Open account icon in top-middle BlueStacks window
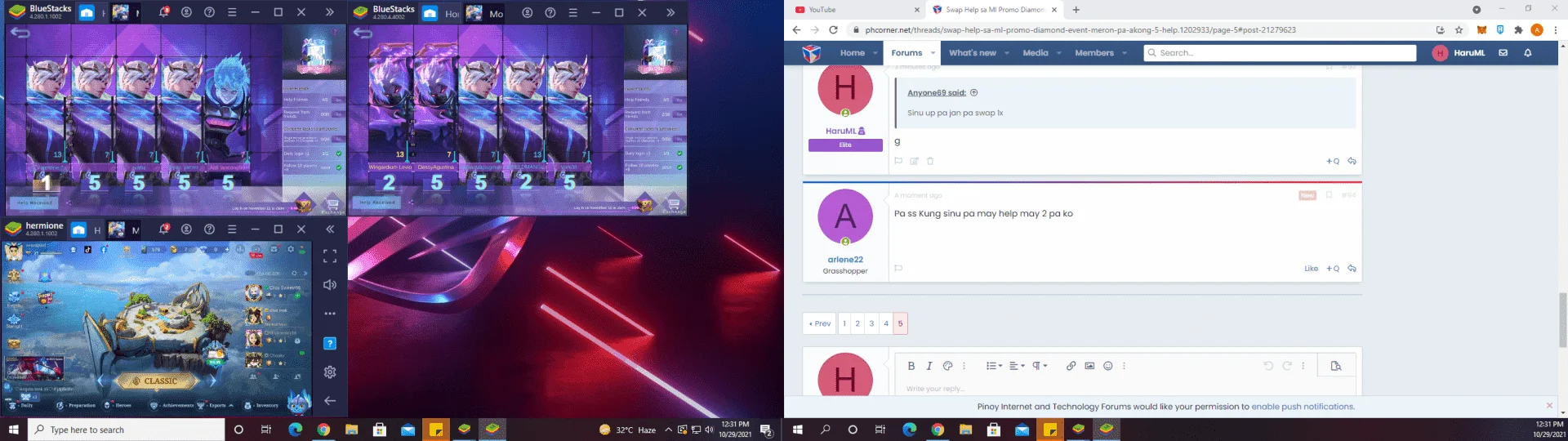This screenshot has height=441, width=1568. click(528, 12)
